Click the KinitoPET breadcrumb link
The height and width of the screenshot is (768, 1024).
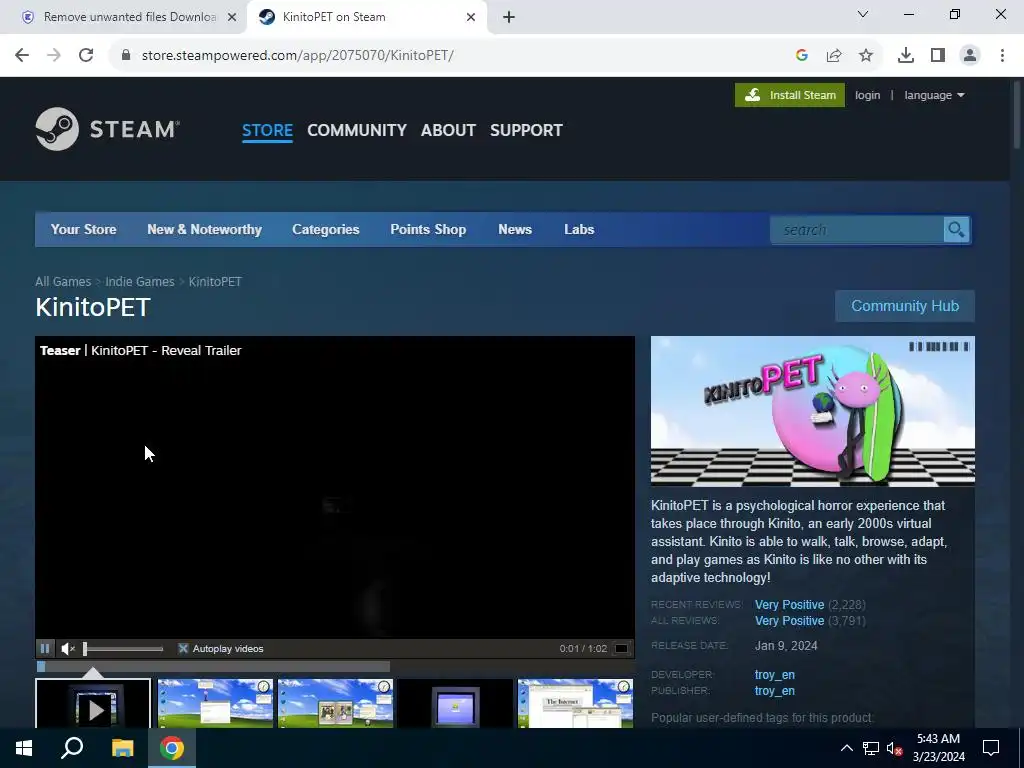[215, 281]
